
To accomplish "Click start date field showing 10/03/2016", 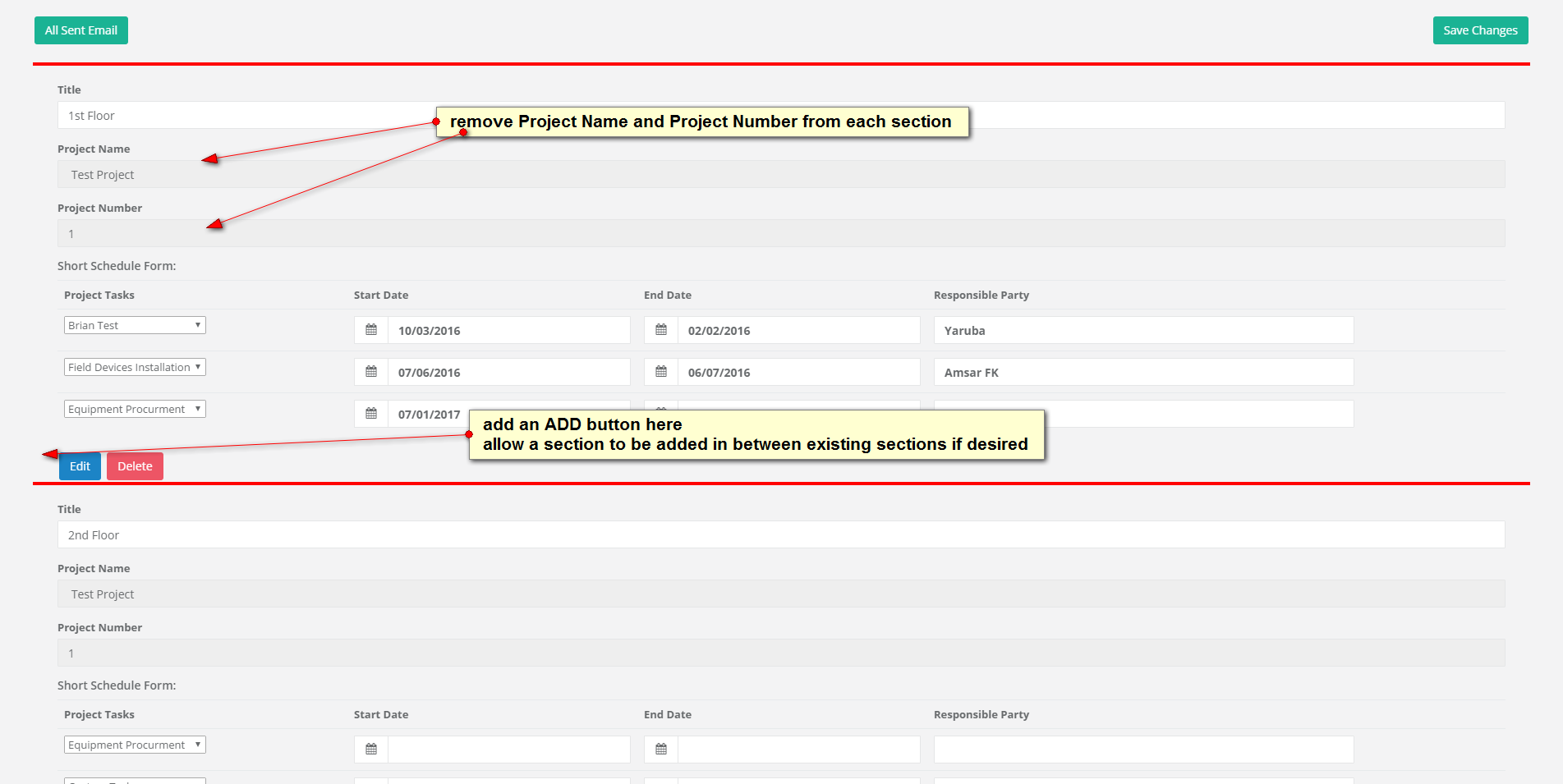I will 509,330.
